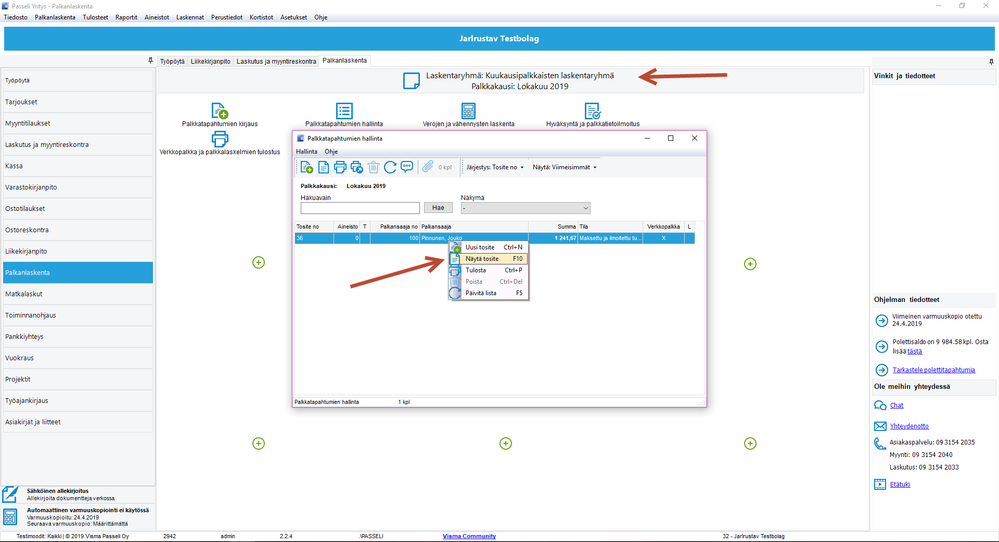
Task: Click the Maksettu ja ilmoitettu status cell
Action: click(x=610, y=238)
